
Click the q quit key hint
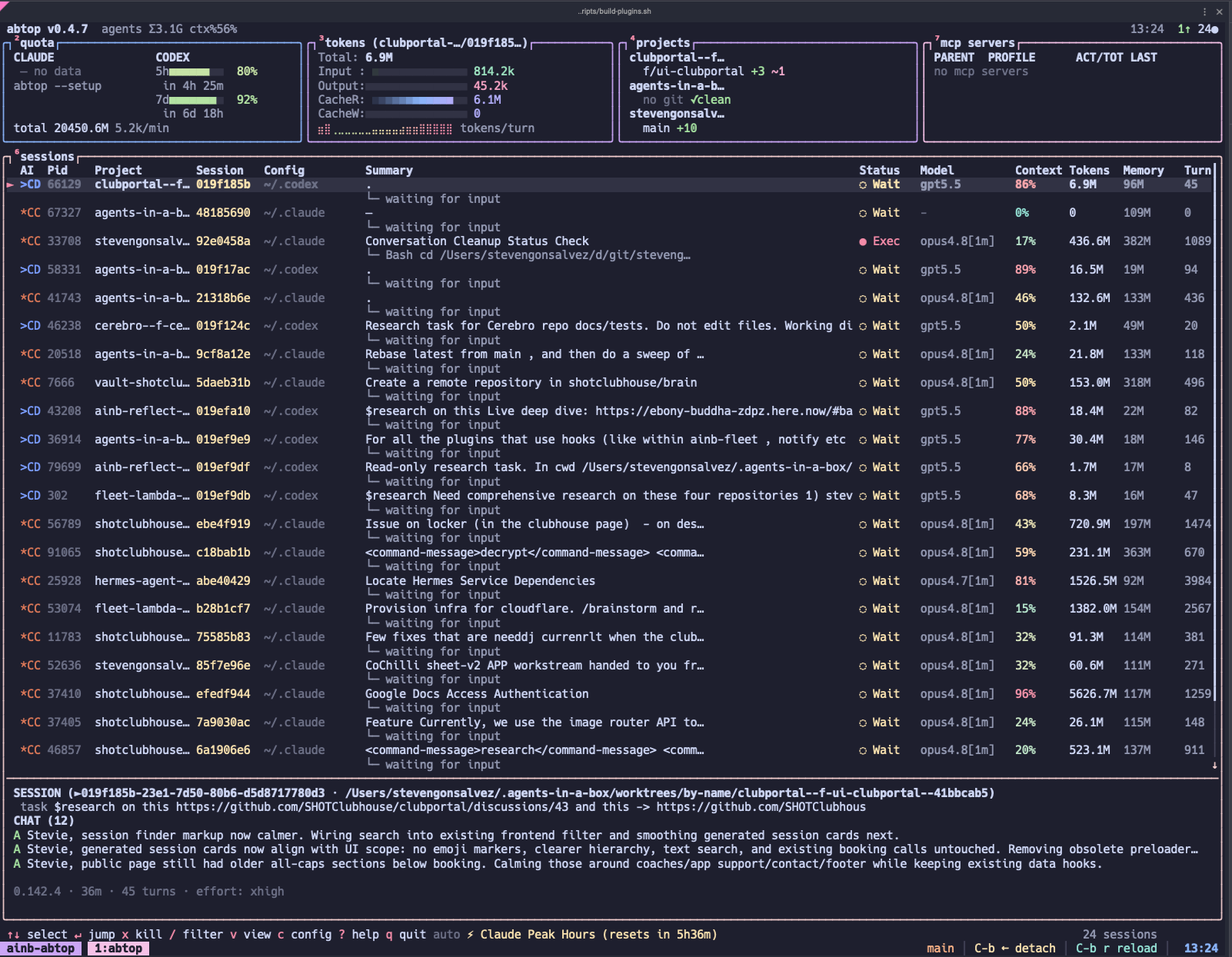tap(406, 935)
